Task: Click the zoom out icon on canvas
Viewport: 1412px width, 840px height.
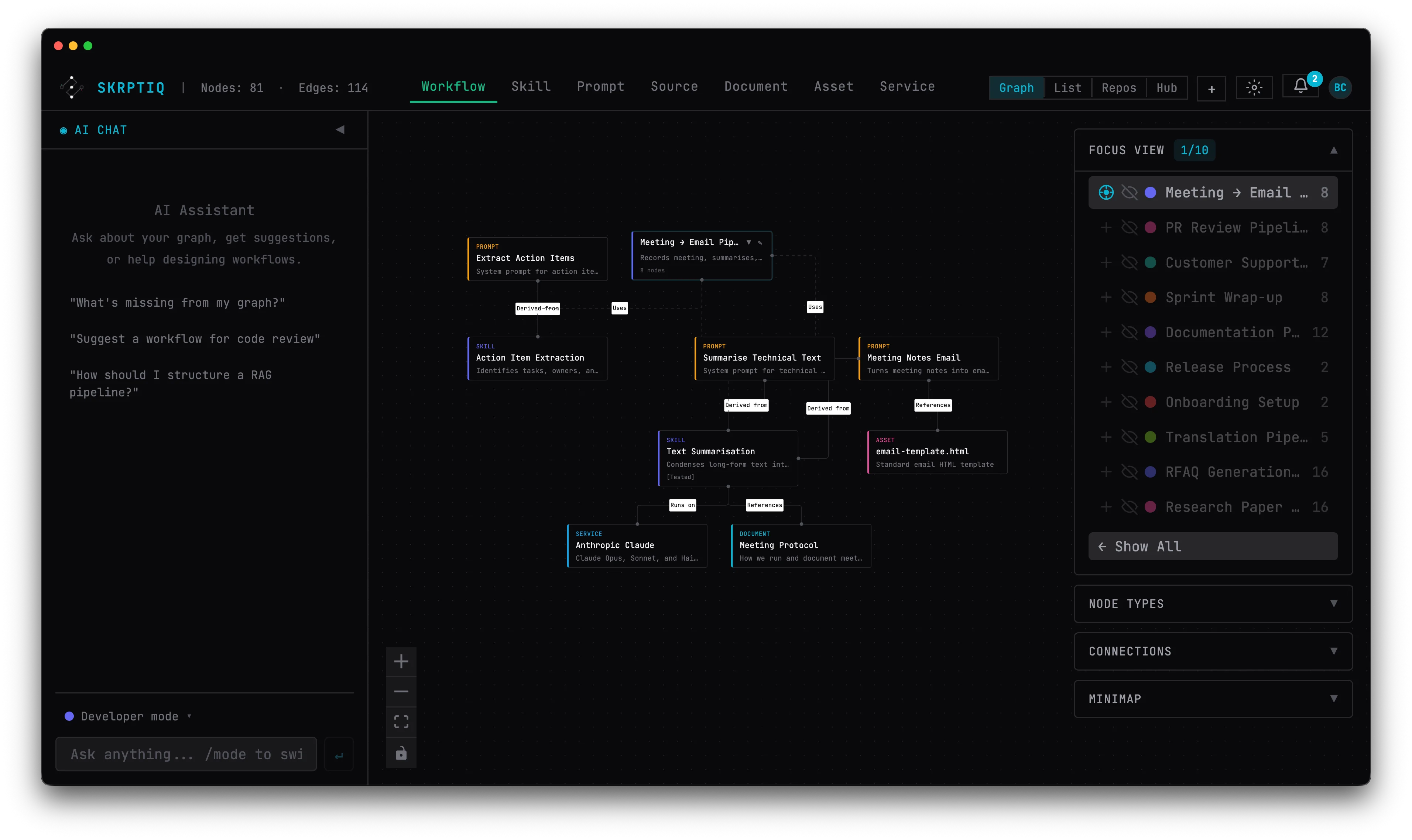Action: (x=401, y=691)
